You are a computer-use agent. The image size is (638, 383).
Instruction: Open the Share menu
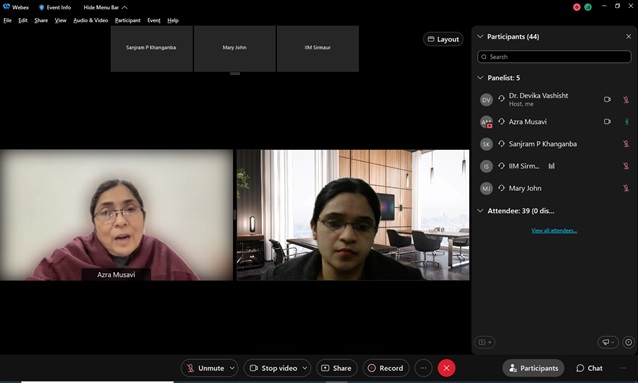(x=41, y=20)
